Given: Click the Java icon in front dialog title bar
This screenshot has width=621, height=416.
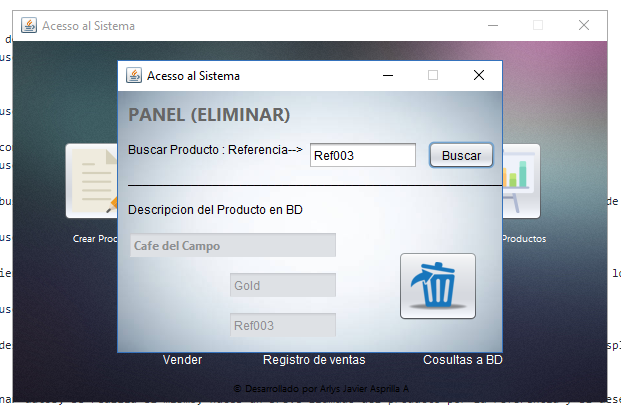Looking at the screenshot, I should [134, 75].
